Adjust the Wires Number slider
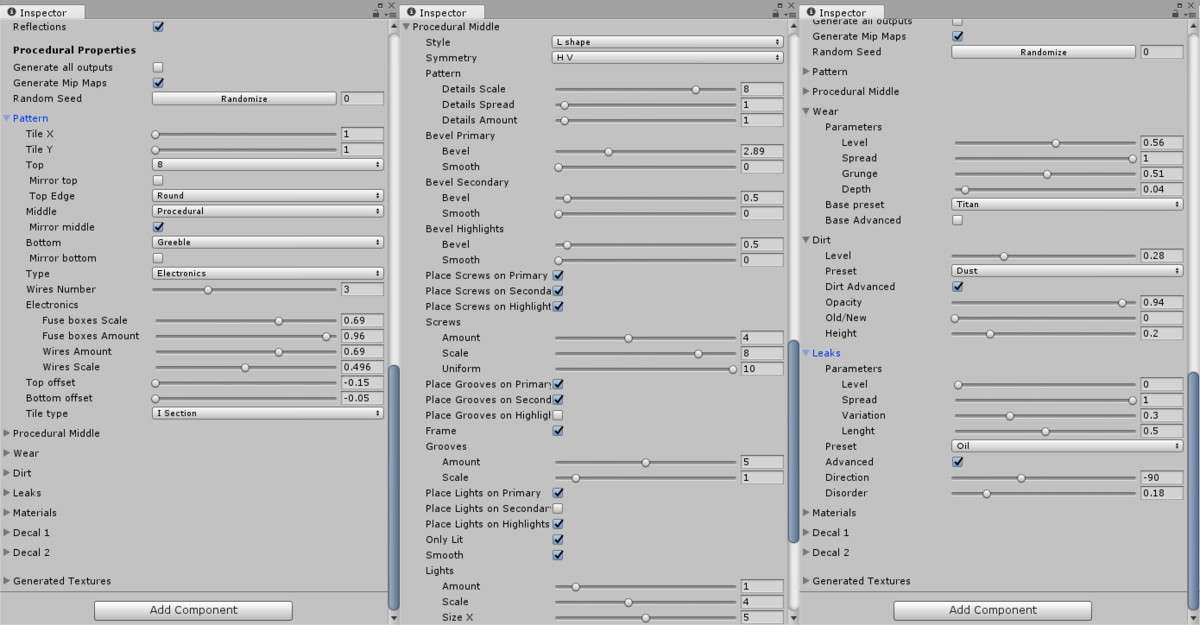 click(x=244, y=289)
